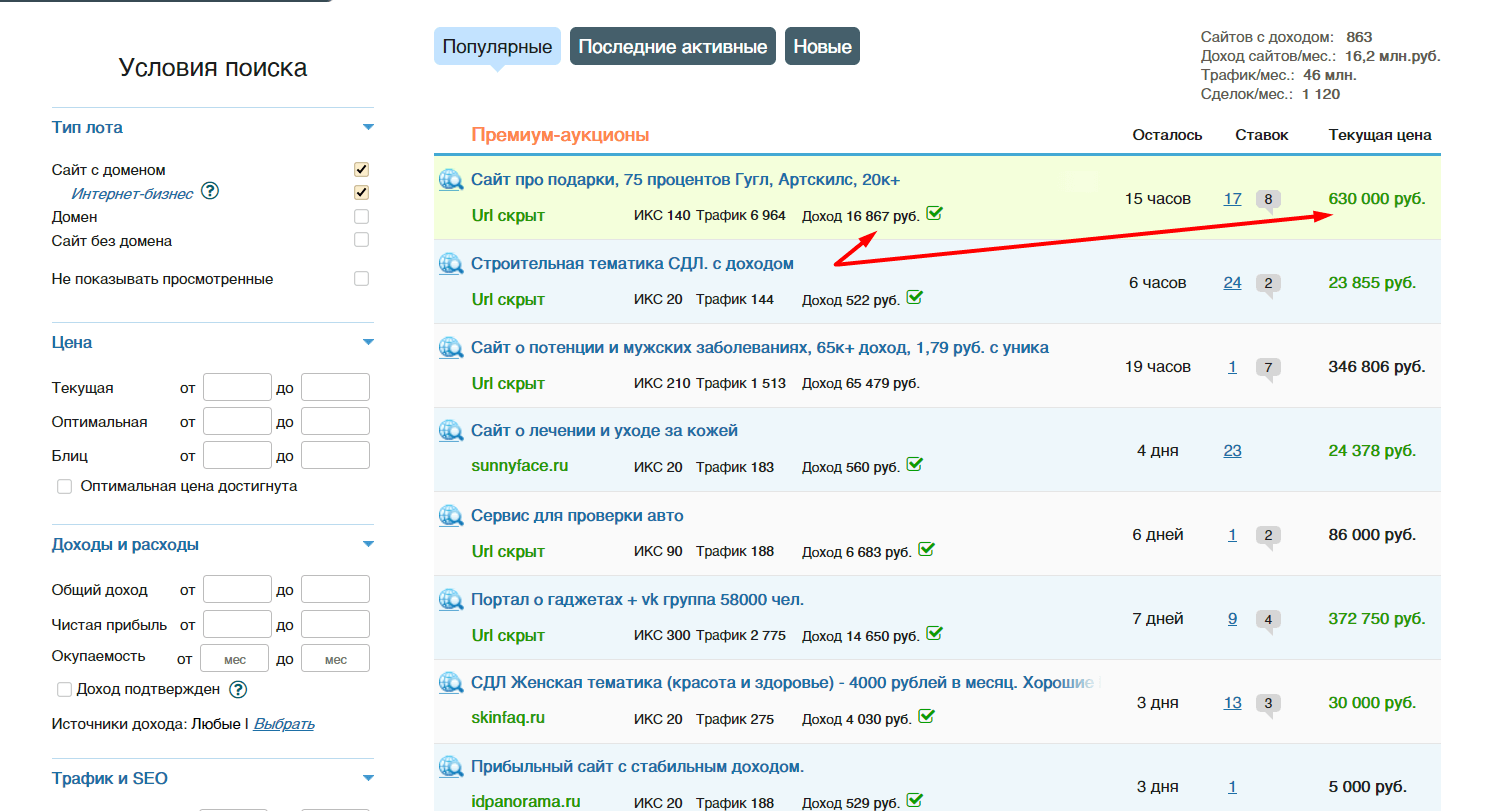The image size is (1505, 811).
Task: Open idpanorama.ru site link
Action: pos(526,802)
